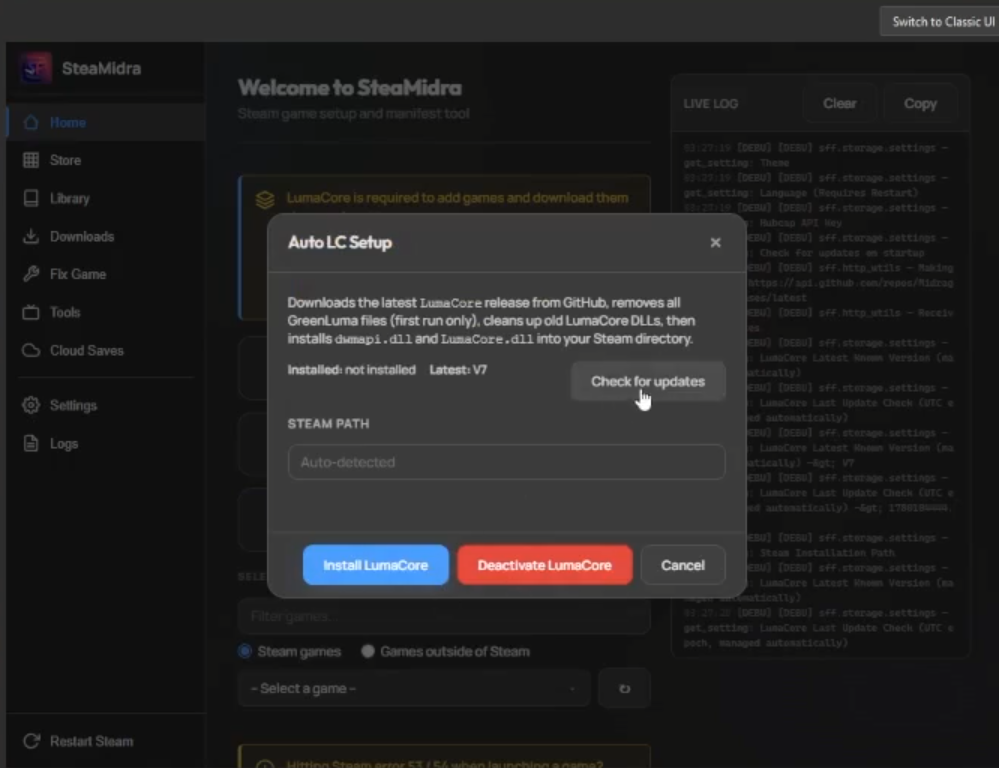999x768 pixels.
Task: Click the Library book icon
Action: coord(31,198)
